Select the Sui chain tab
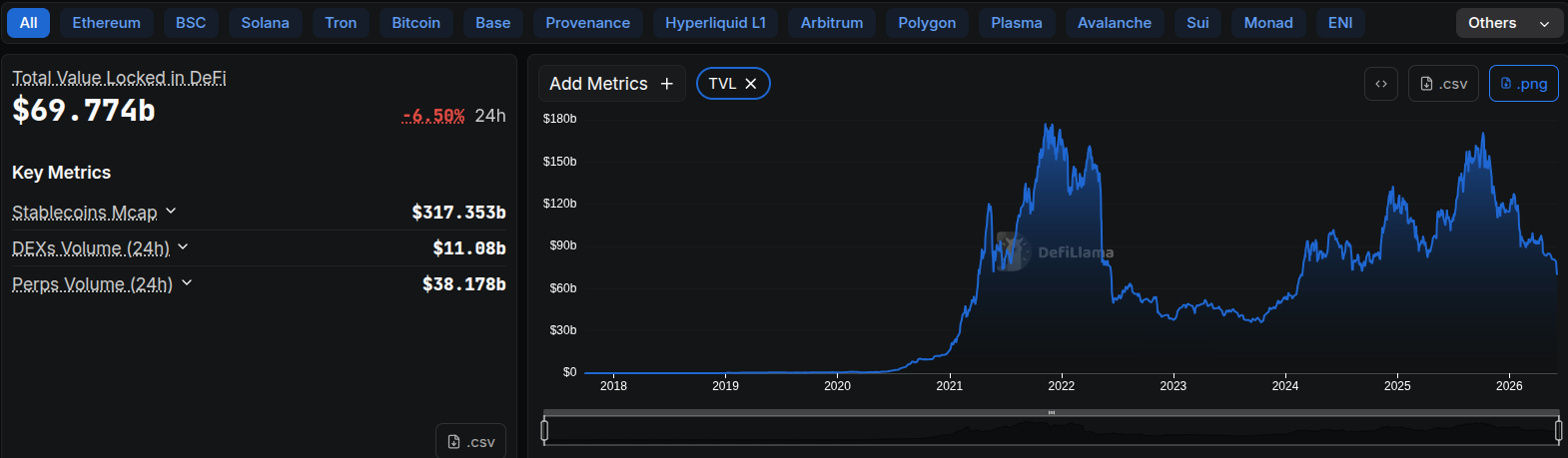This screenshot has width=1568, height=458. pyautogui.click(x=1197, y=23)
